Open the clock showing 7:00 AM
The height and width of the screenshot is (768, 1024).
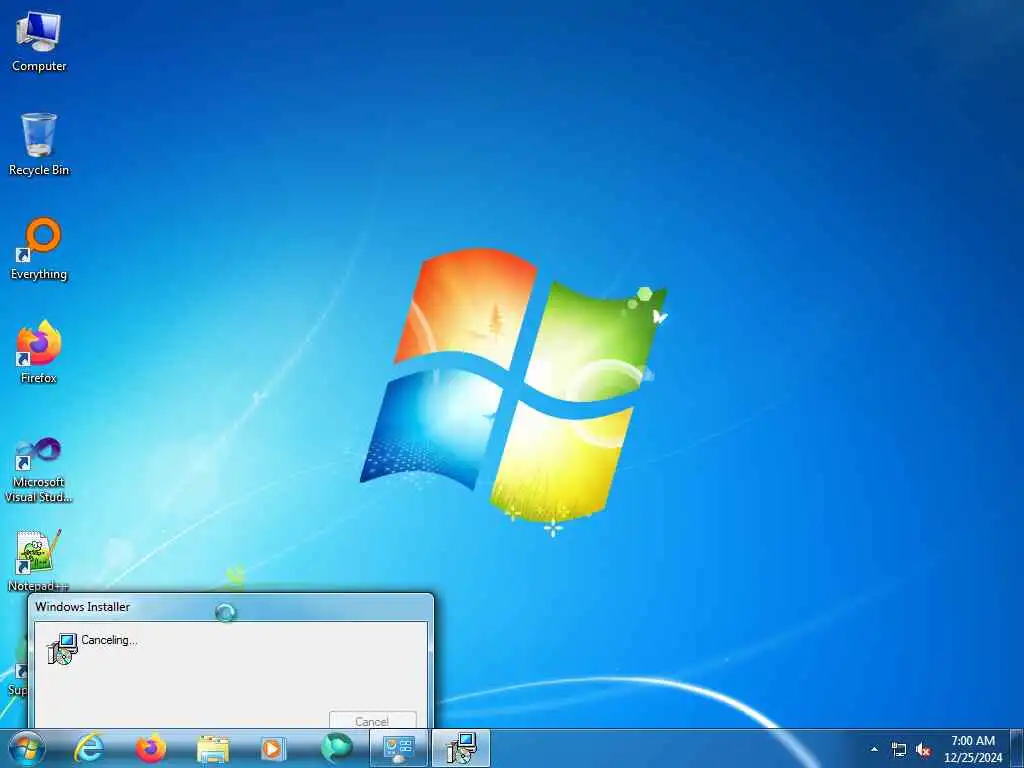coord(972,749)
